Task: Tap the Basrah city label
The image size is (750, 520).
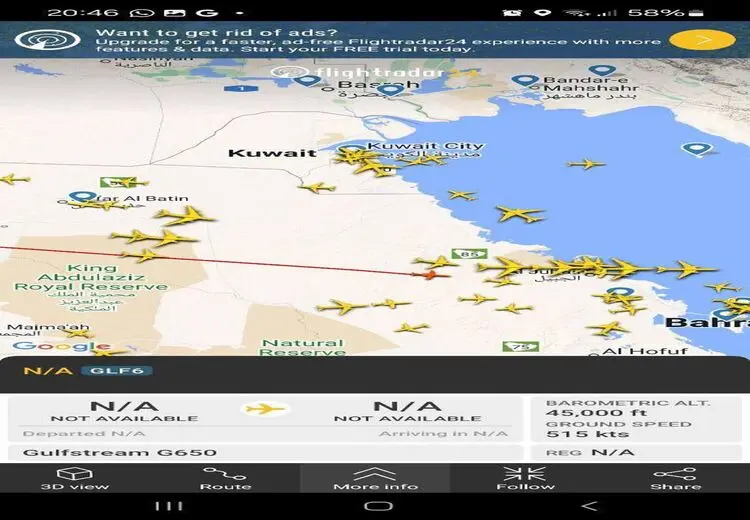Action: (378, 85)
